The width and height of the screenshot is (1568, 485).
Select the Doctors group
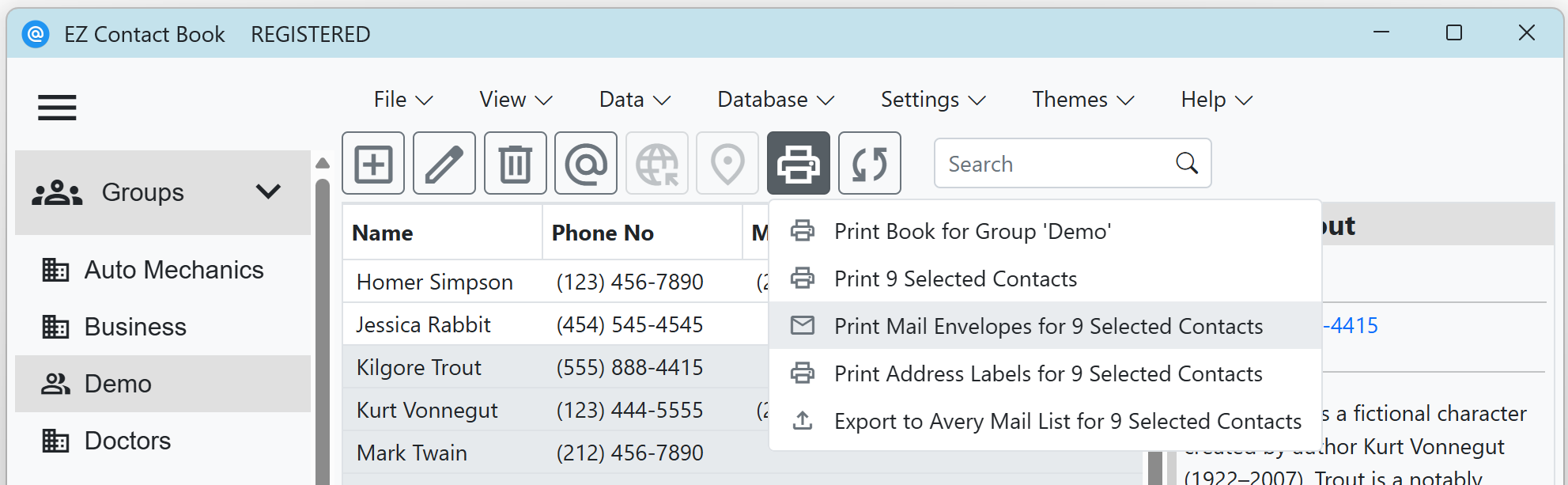pyautogui.click(x=163, y=441)
